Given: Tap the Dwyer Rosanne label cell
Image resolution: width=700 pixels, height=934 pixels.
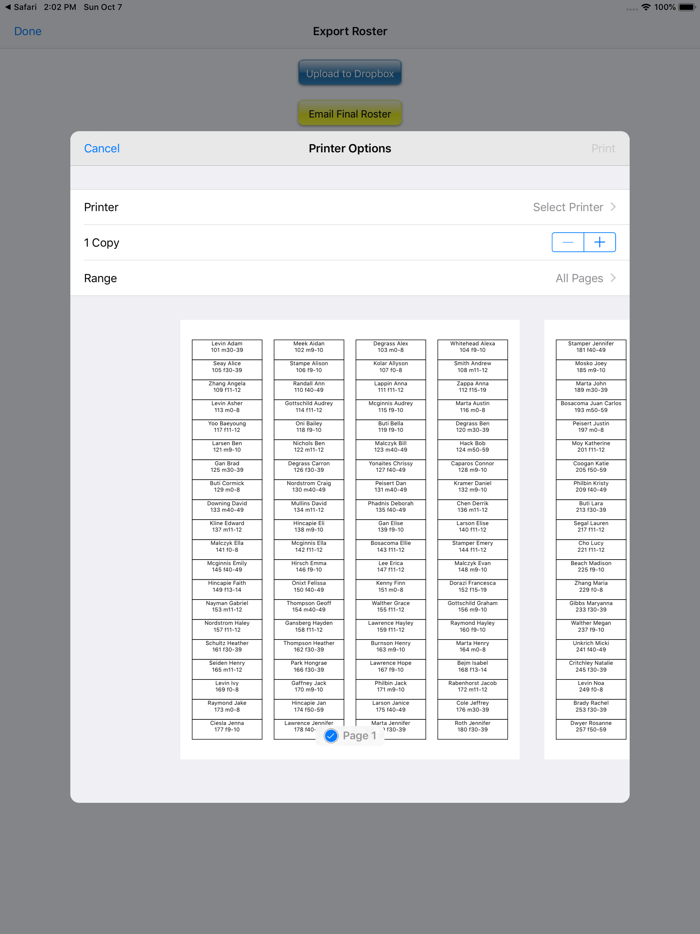Looking at the screenshot, I should coord(591,728).
